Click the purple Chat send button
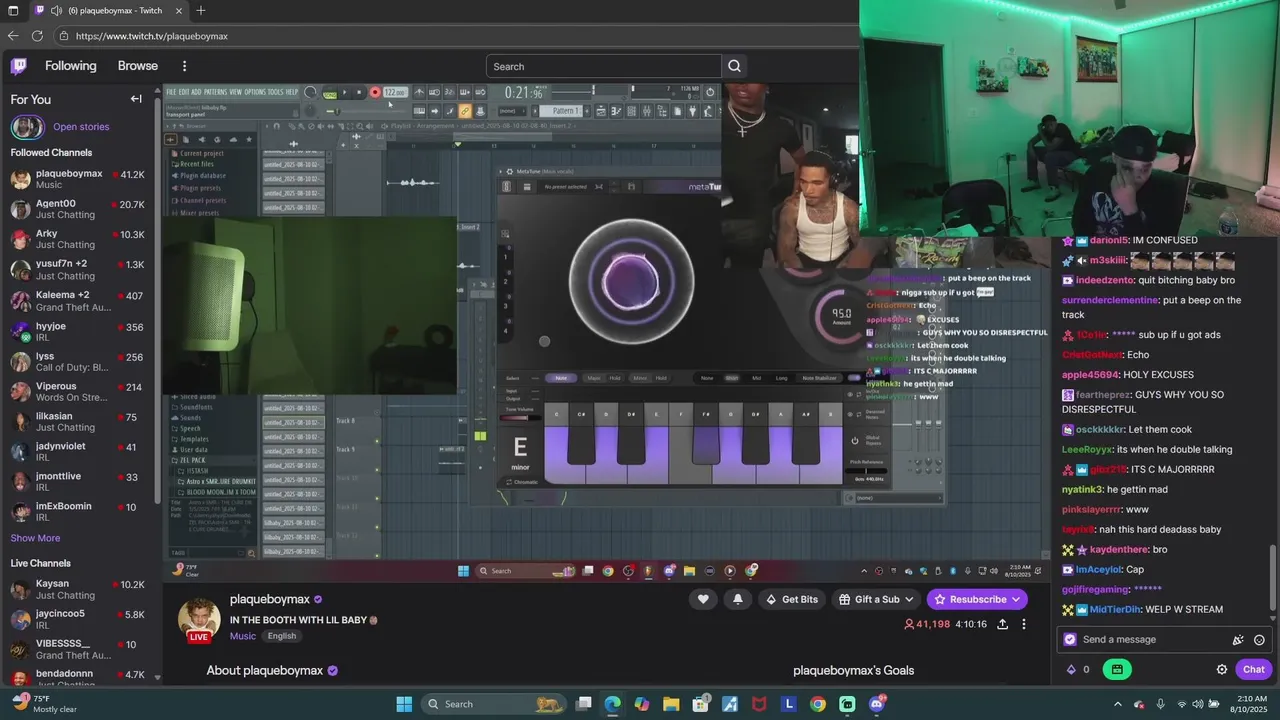Screen dimensions: 1280x720 [1253, 669]
